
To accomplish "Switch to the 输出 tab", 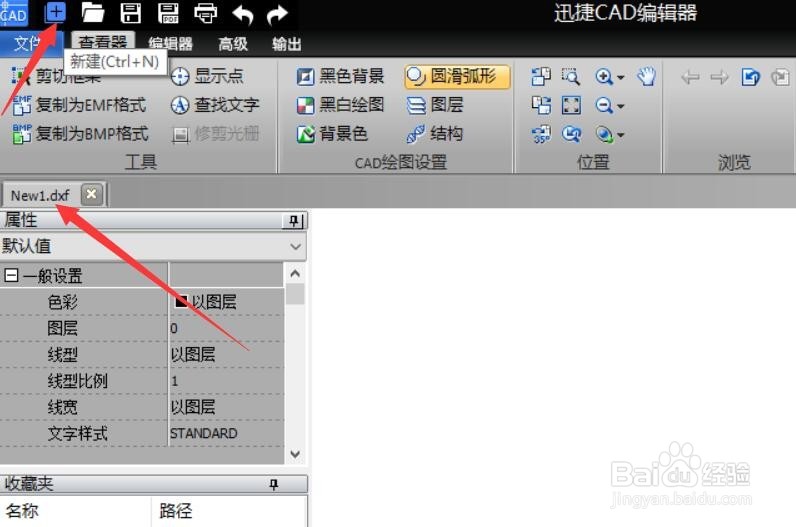I will (287, 44).
